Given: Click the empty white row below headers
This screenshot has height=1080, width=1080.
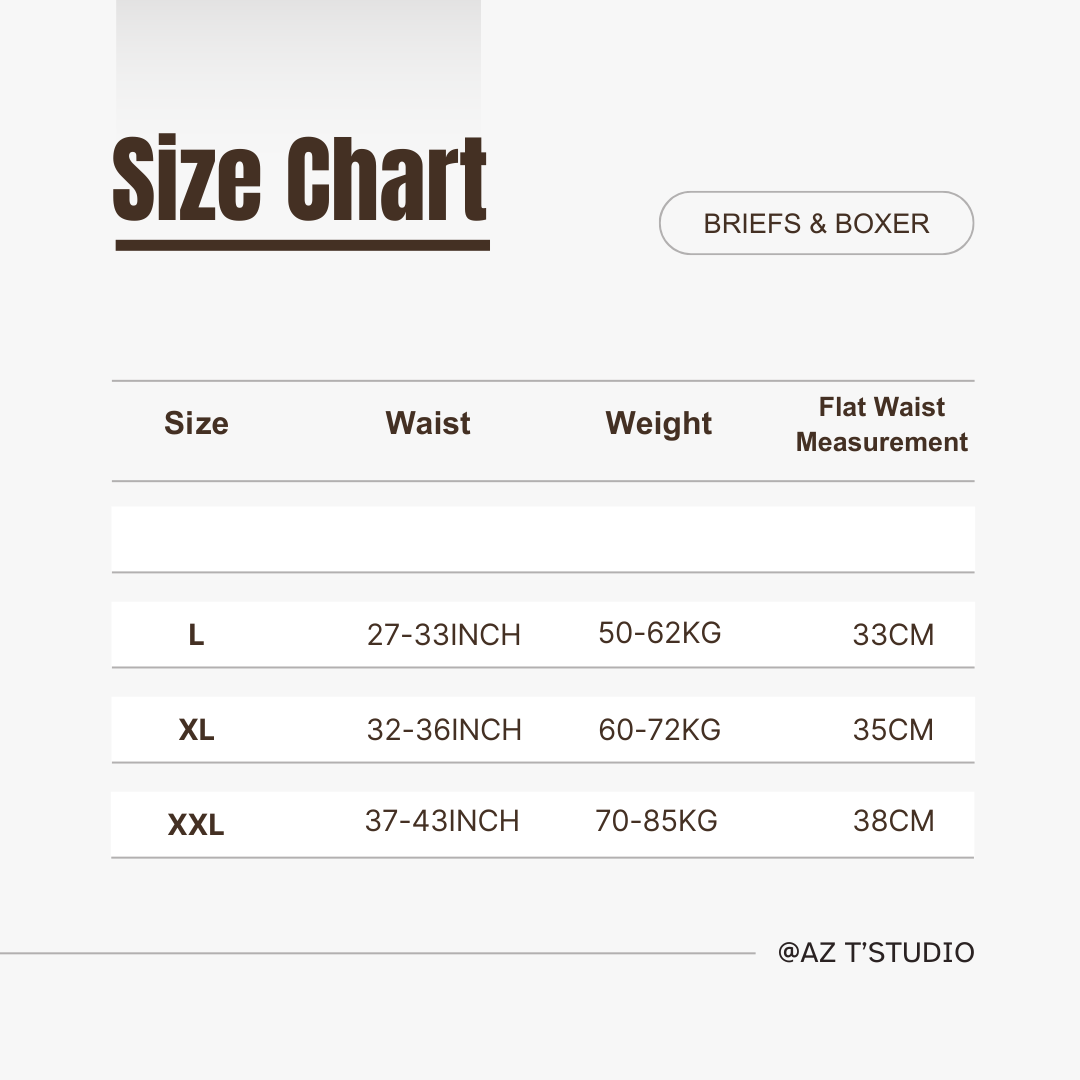Looking at the screenshot, I should click(542, 538).
